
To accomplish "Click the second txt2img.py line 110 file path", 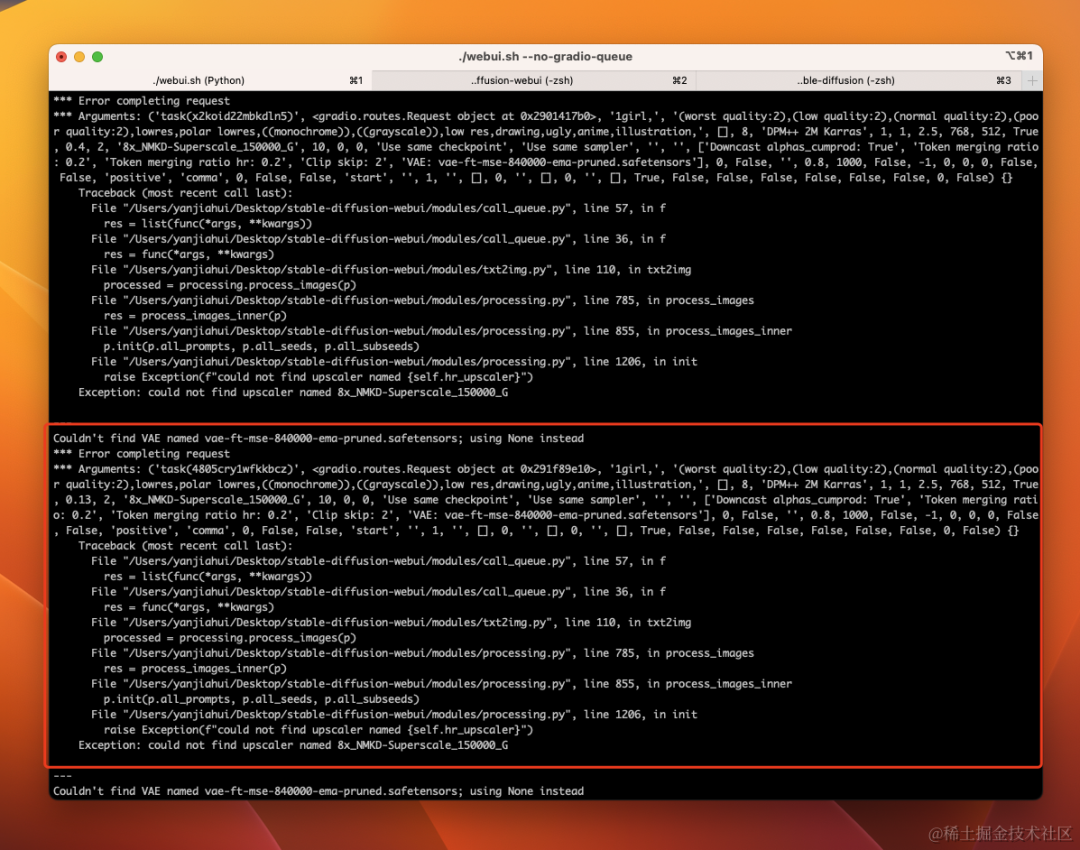I will [391, 623].
